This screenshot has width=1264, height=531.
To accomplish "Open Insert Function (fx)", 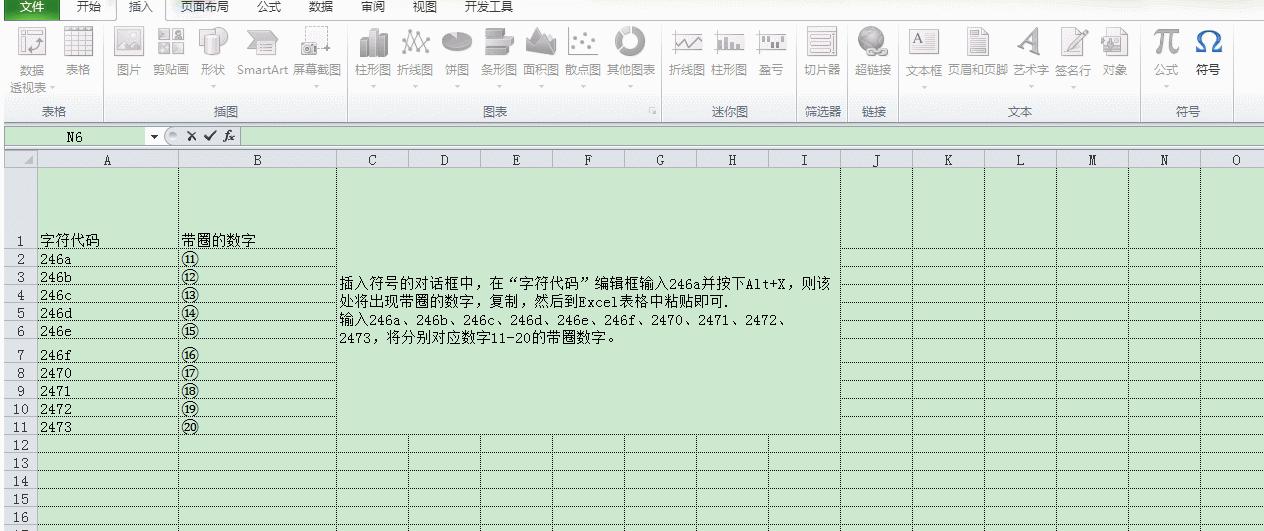I will 229,136.
